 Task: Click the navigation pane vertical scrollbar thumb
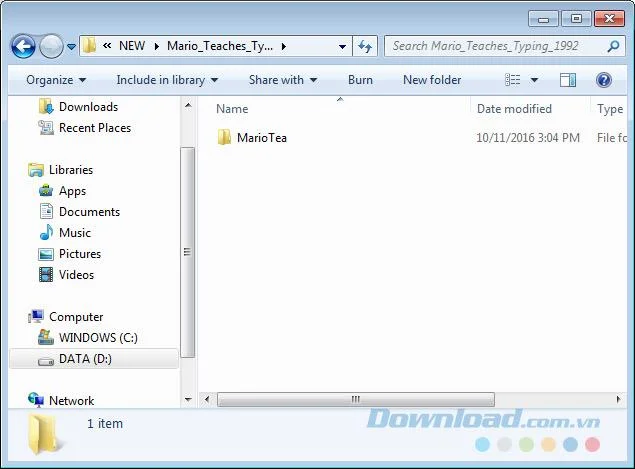pyautogui.click(x=187, y=252)
